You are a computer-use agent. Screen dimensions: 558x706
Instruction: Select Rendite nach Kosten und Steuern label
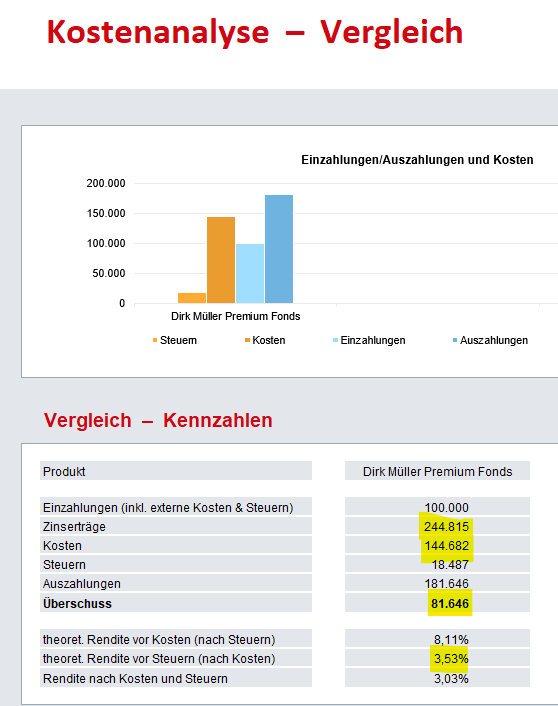135,679
